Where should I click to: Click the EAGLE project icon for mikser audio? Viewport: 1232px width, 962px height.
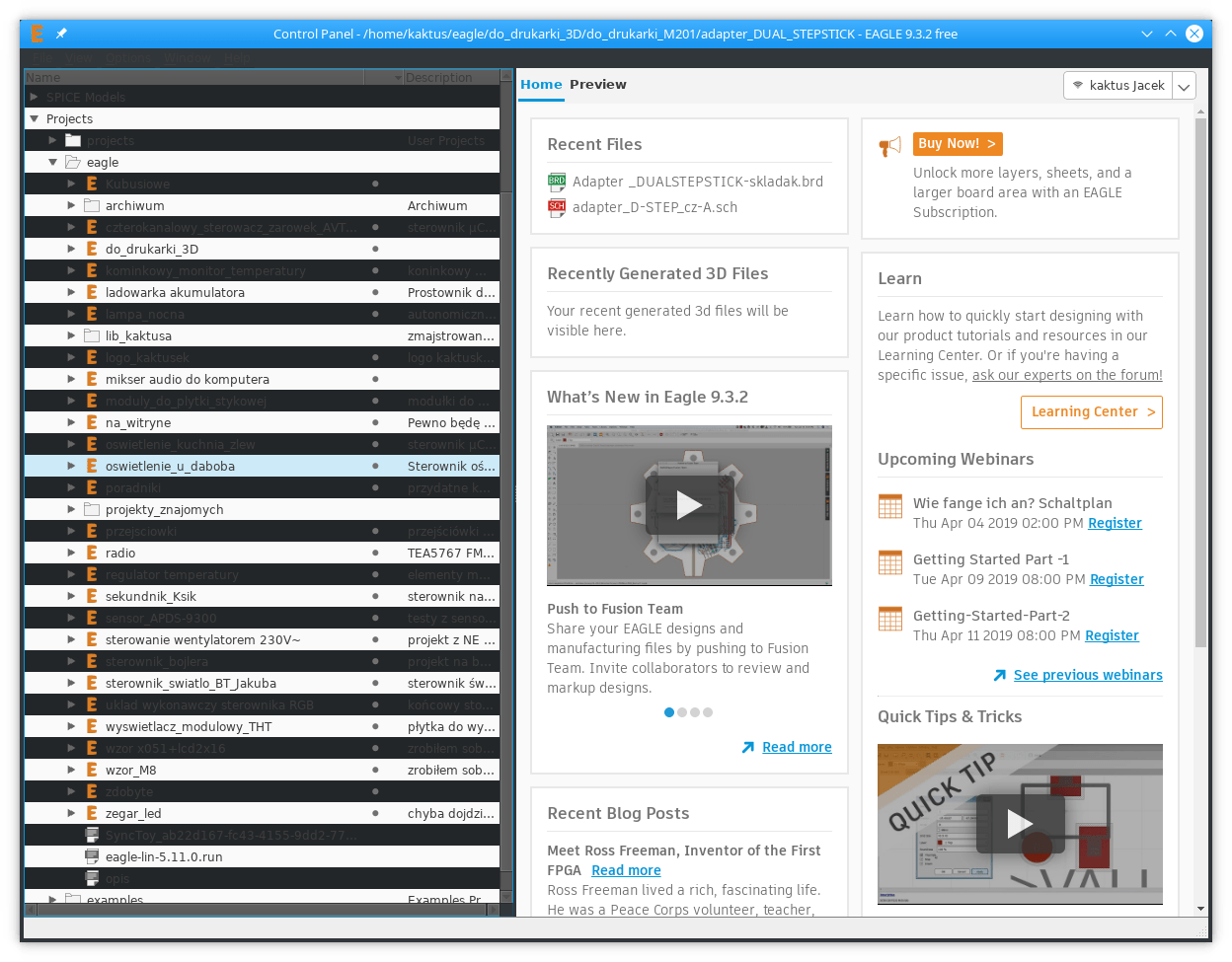(x=92, y=380)
